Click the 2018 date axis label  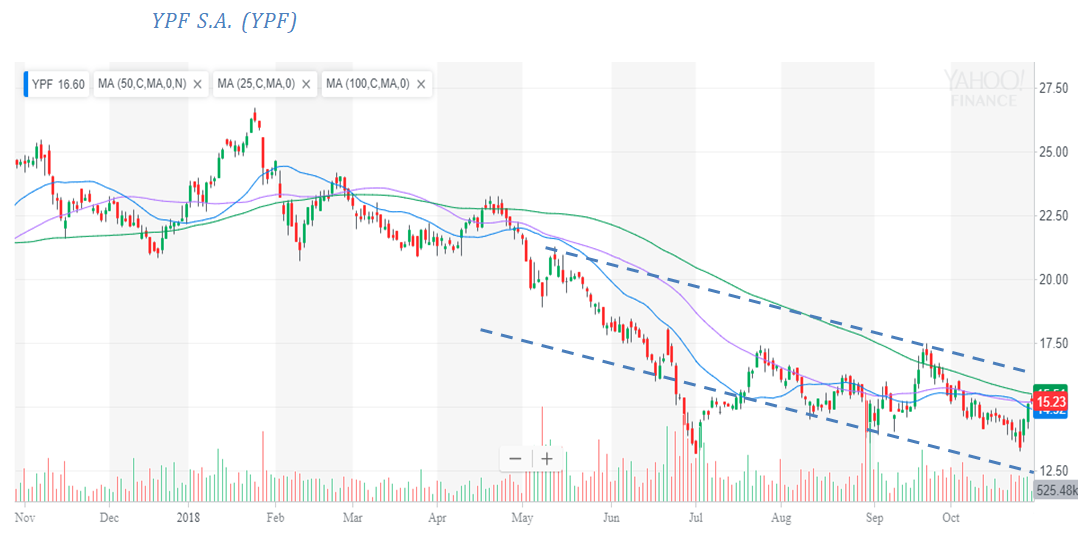(188, 516)
